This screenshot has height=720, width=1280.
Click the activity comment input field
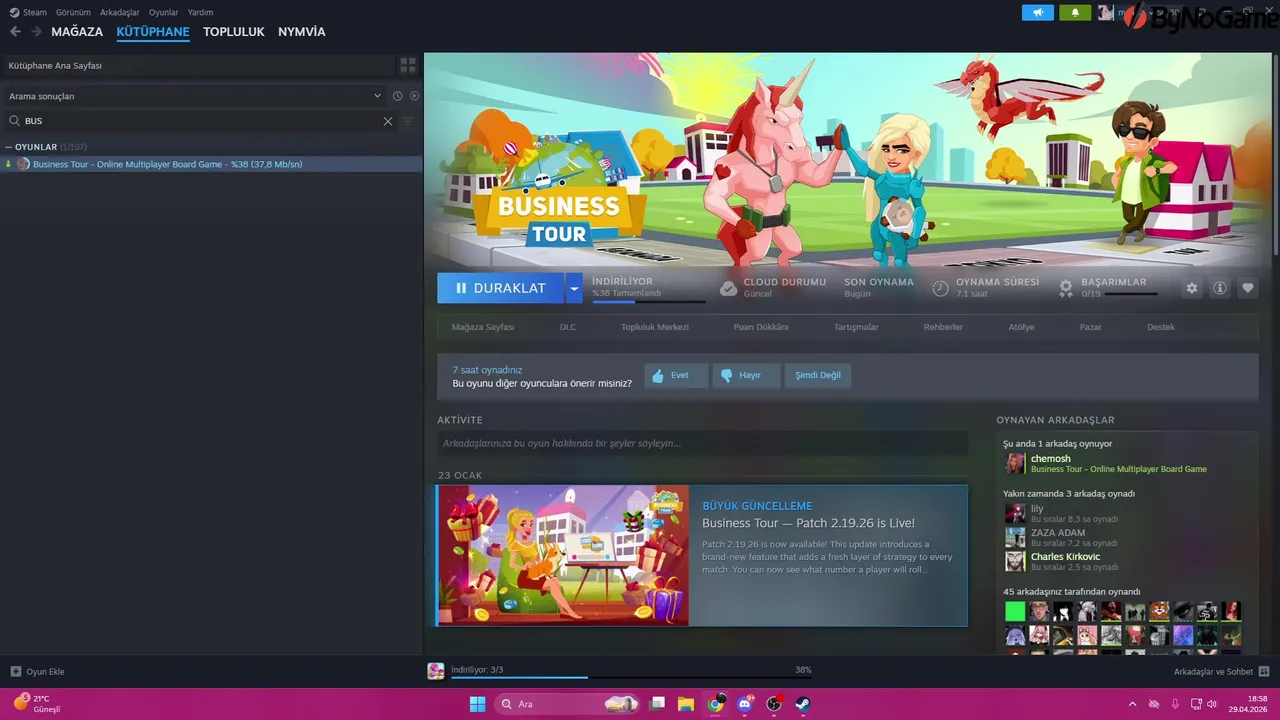point(702,443)
